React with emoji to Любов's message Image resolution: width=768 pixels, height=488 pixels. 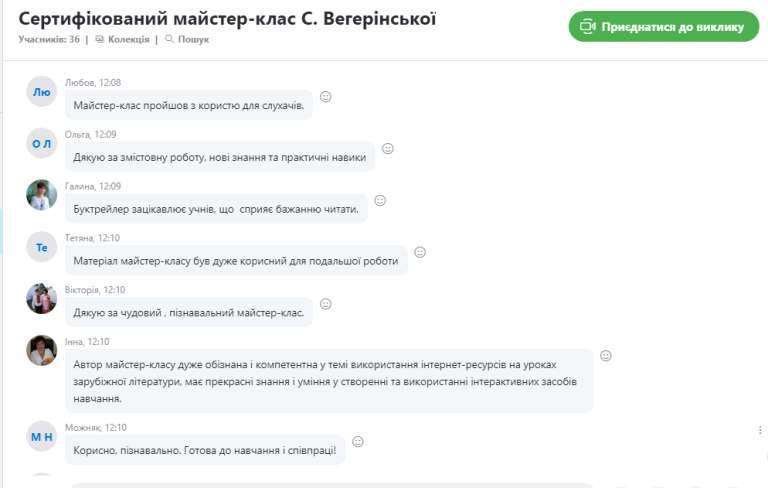point(326,97)
